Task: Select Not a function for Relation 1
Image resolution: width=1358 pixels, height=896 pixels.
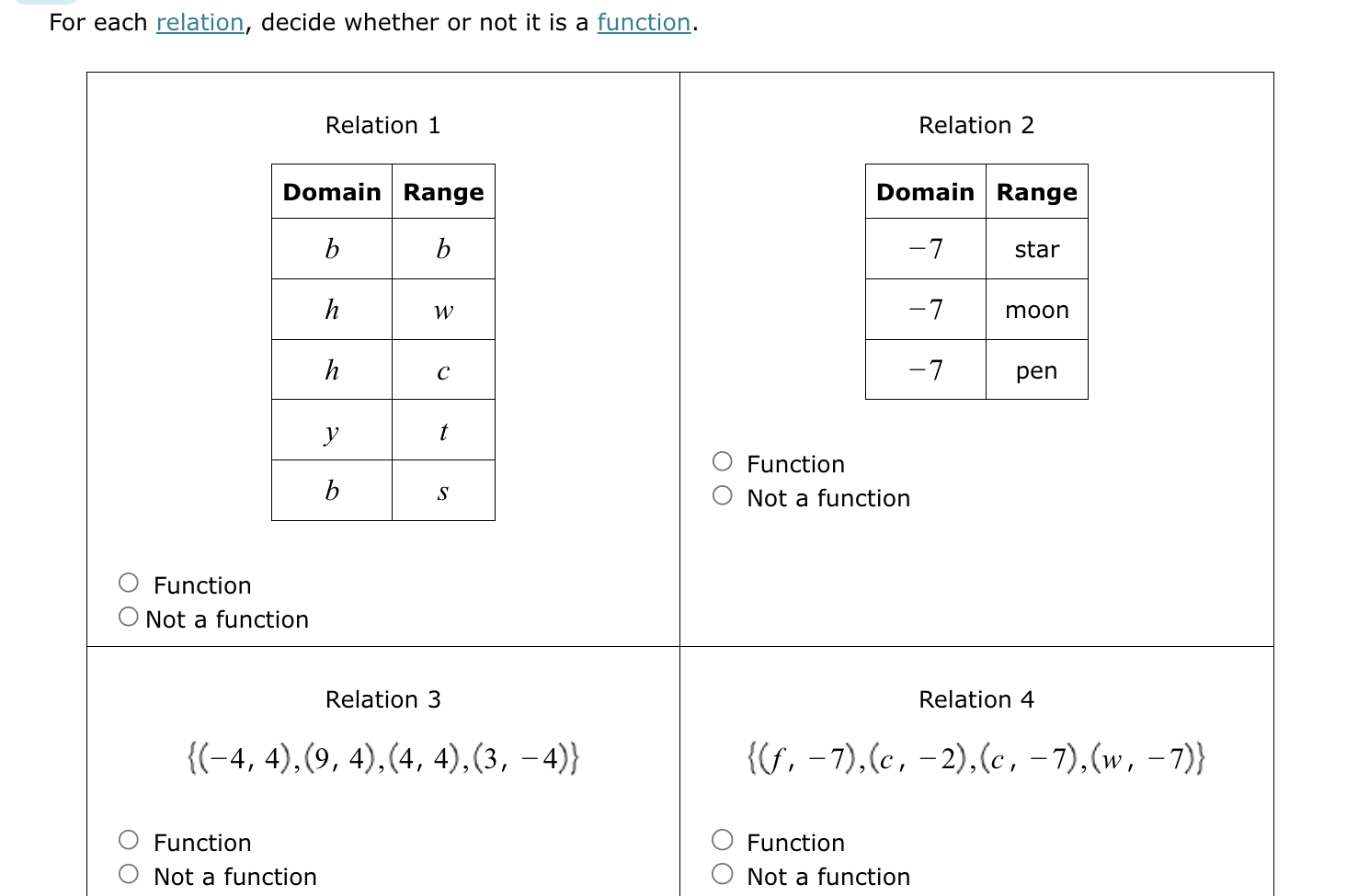Action: [128, 617]
